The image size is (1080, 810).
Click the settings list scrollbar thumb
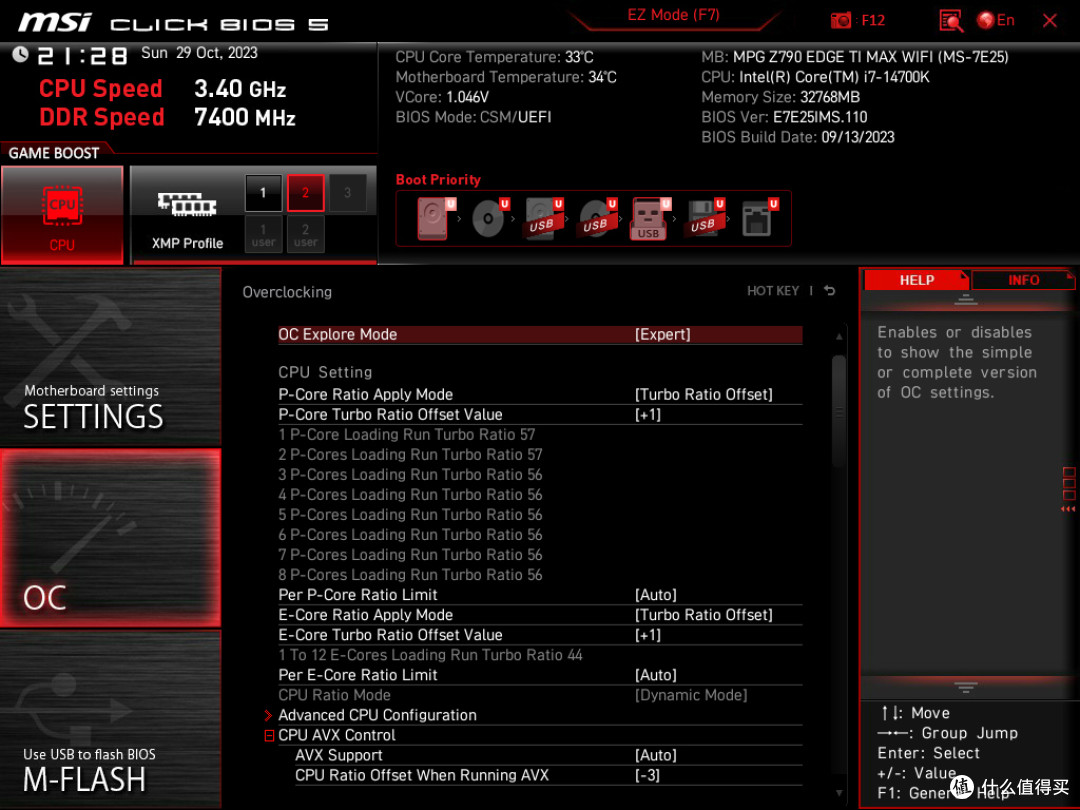click(839, 411)
